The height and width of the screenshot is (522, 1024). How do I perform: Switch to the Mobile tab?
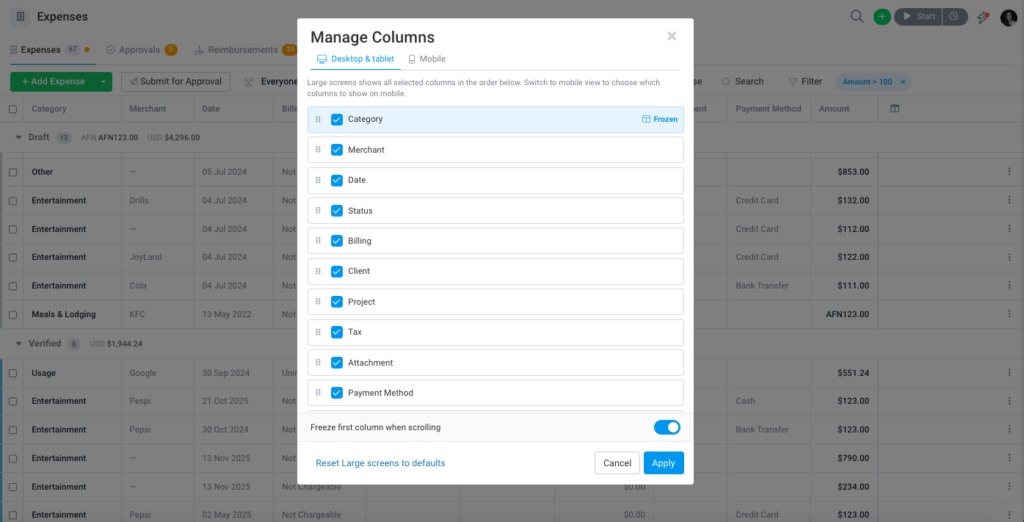pyautogui.click(x=426, y=59)
